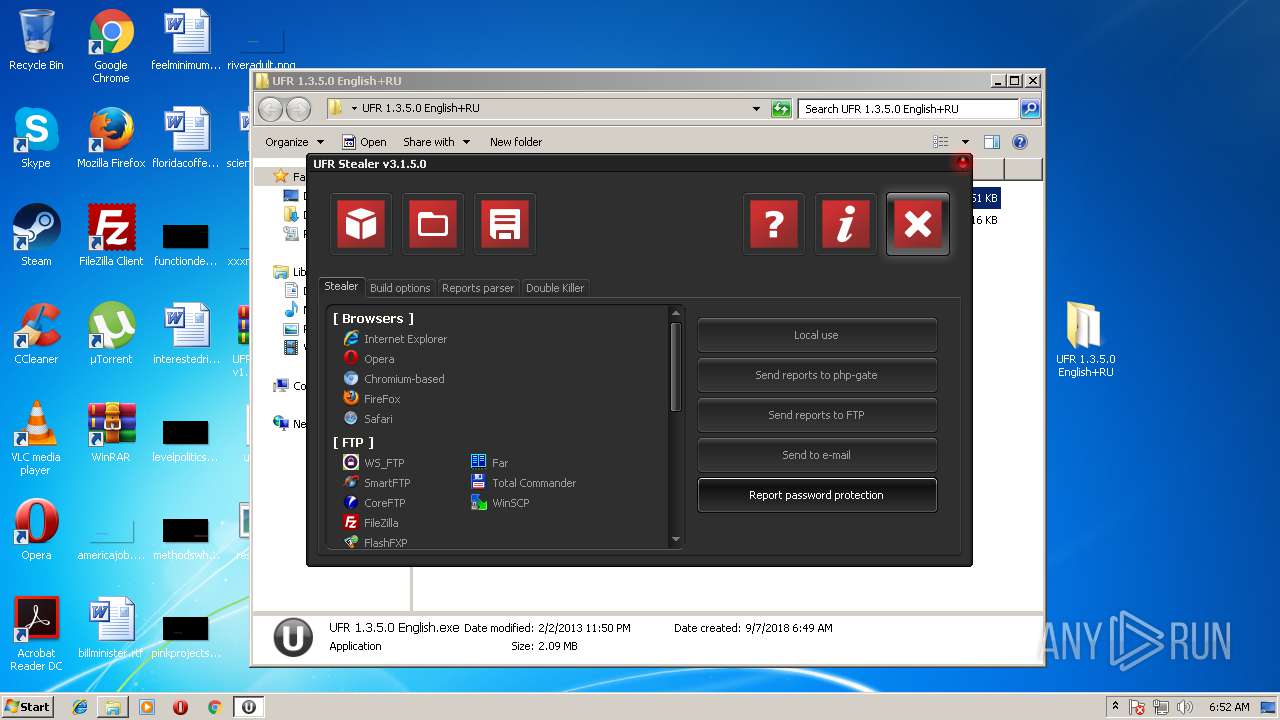
Task: Click the Explorer search magnifier icon
Action: click(1029, 109)
